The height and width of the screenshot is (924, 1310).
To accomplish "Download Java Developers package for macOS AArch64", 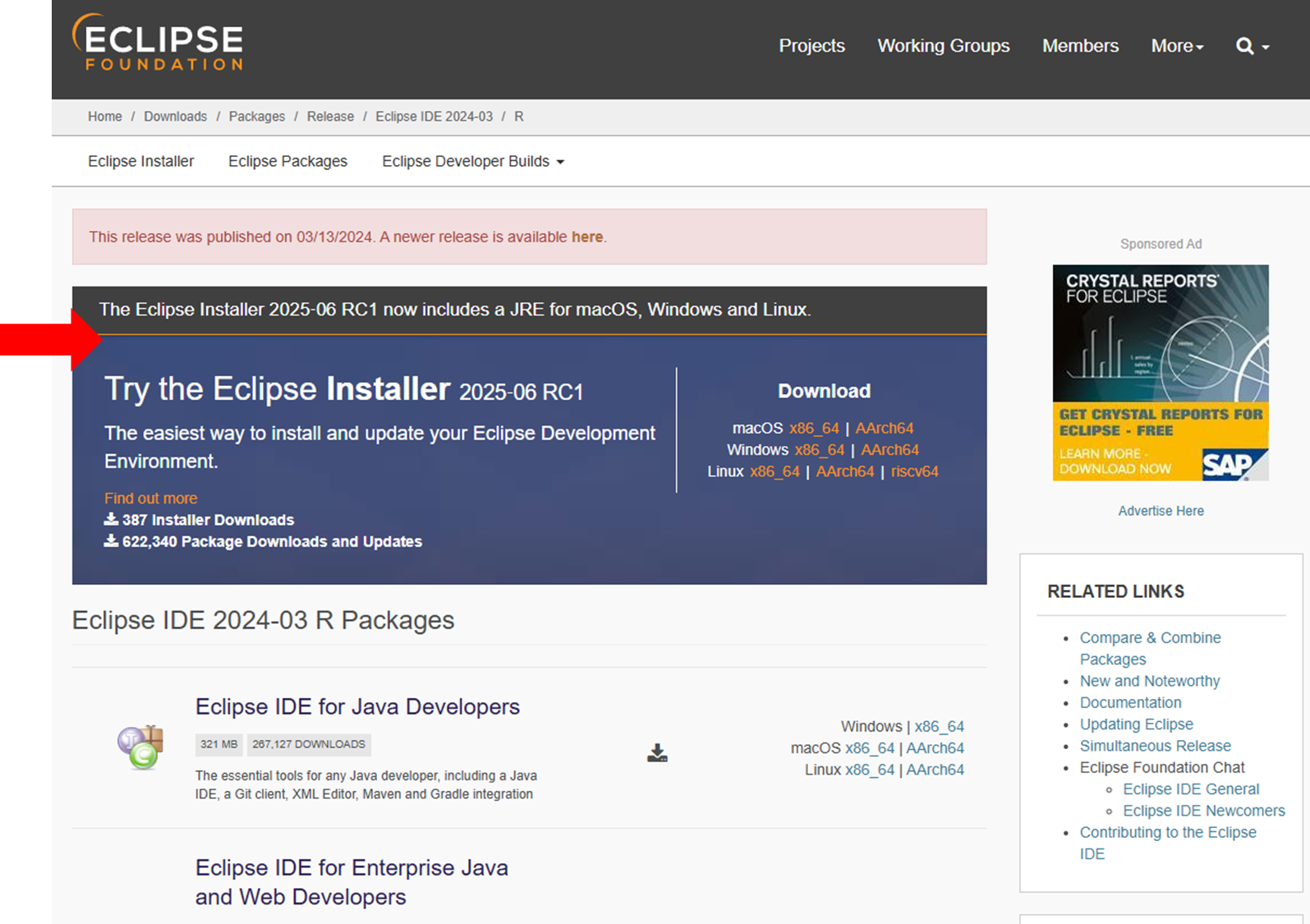I will (935, 748).
